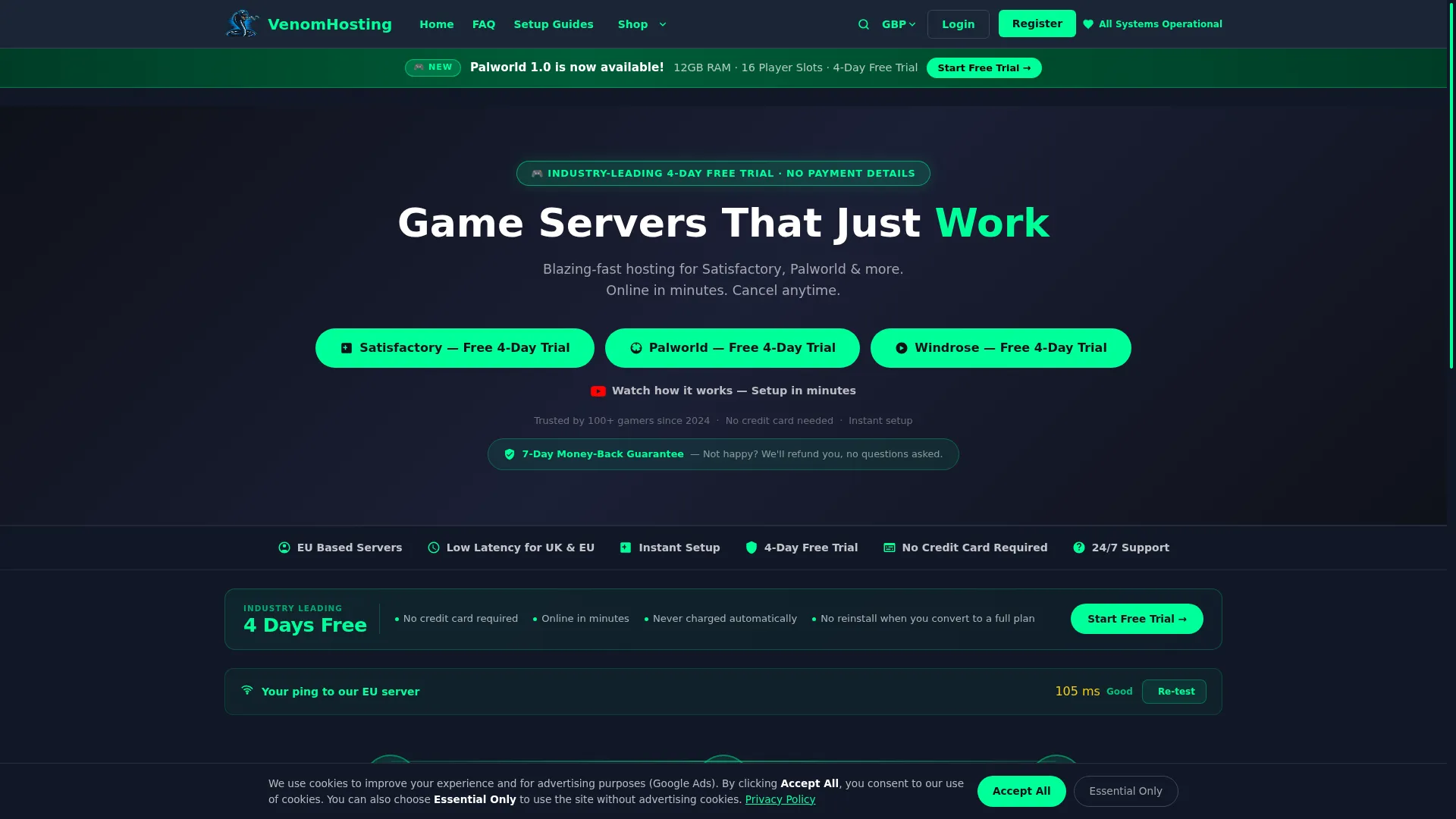Open Watch how it works video link
Image resolution: width=1456 pixels, height=819 pixels.
tap(723, 391)
